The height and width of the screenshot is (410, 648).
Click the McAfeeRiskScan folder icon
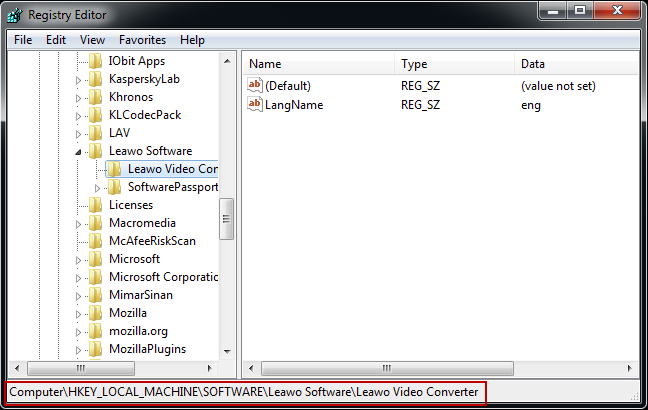(95, 241)
